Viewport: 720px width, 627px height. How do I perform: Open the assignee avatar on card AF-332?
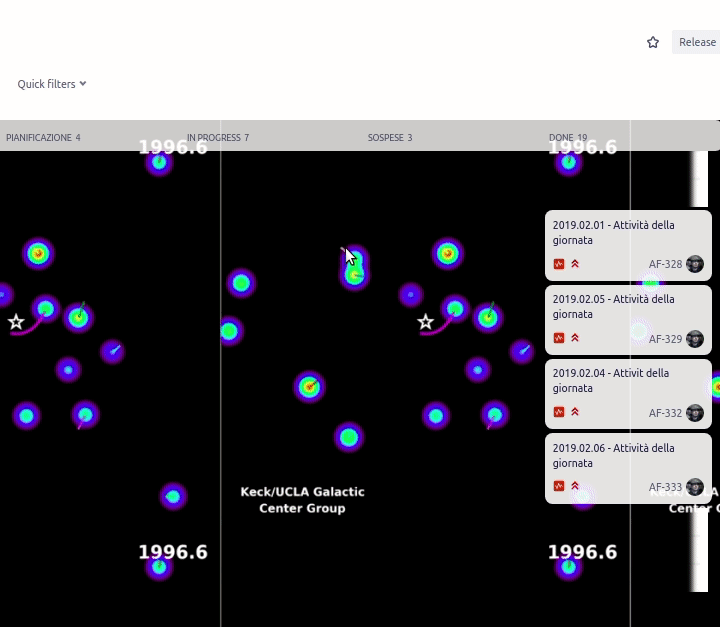point(695,413)
